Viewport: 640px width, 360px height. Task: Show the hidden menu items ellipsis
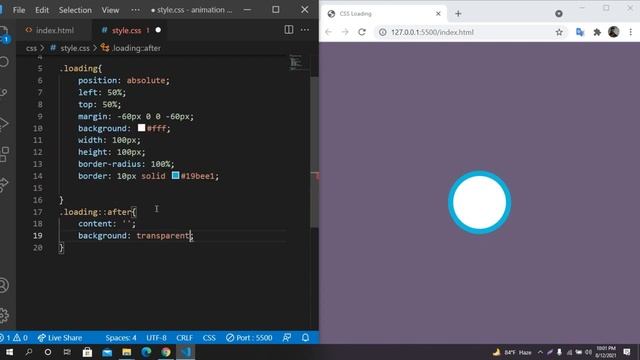coord(136,10)
